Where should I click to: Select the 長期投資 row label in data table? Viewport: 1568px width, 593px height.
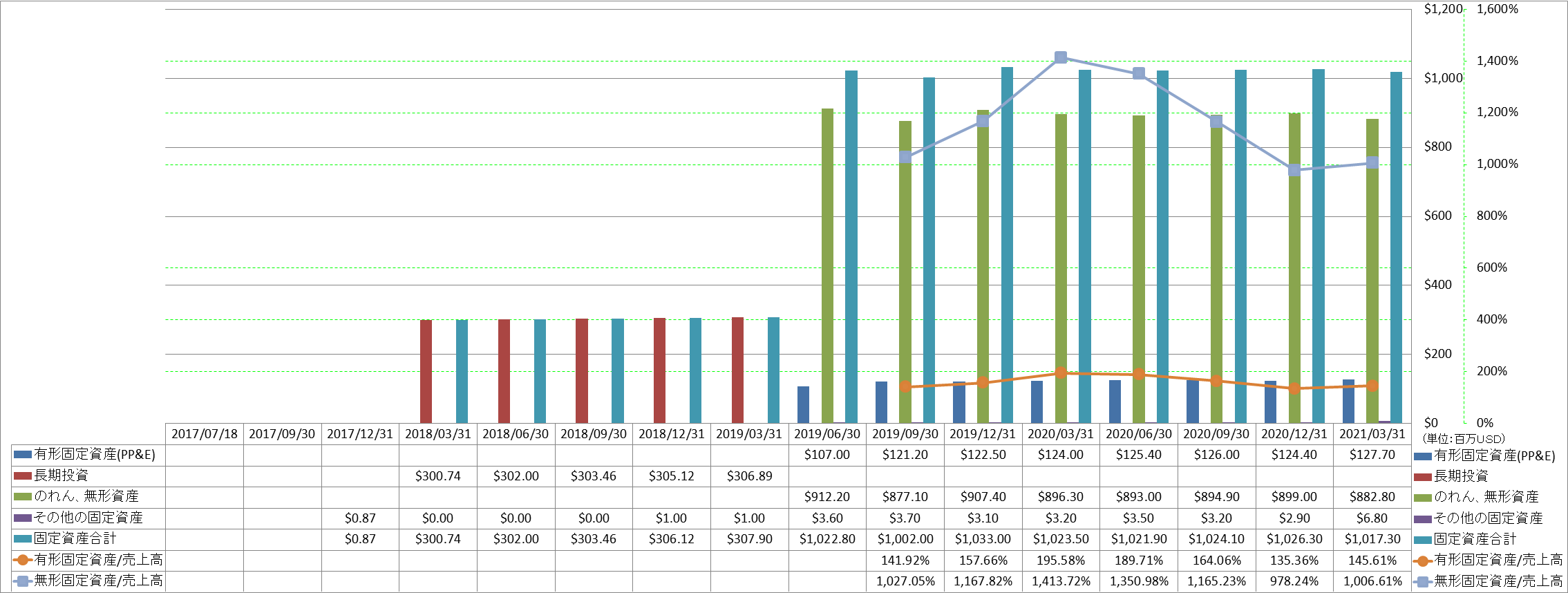pyautogui.click(x=62, y=476)
